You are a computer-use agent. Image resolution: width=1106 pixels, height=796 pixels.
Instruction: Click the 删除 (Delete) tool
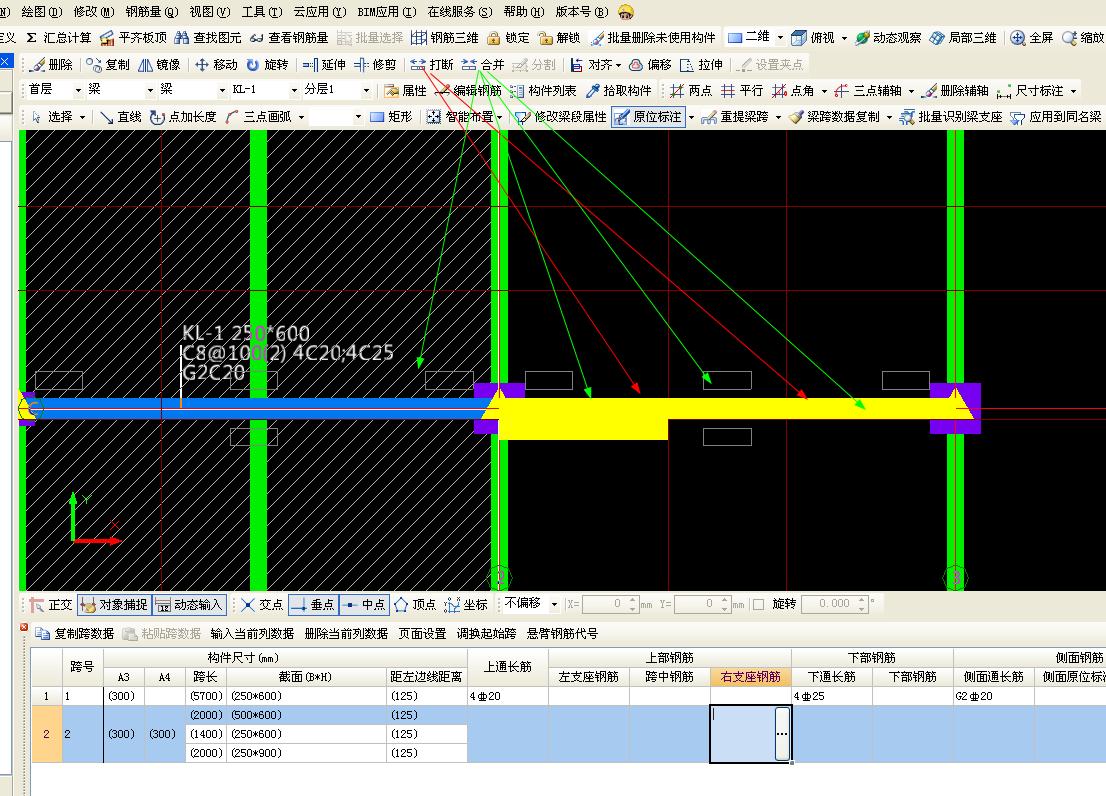point(51,65)
